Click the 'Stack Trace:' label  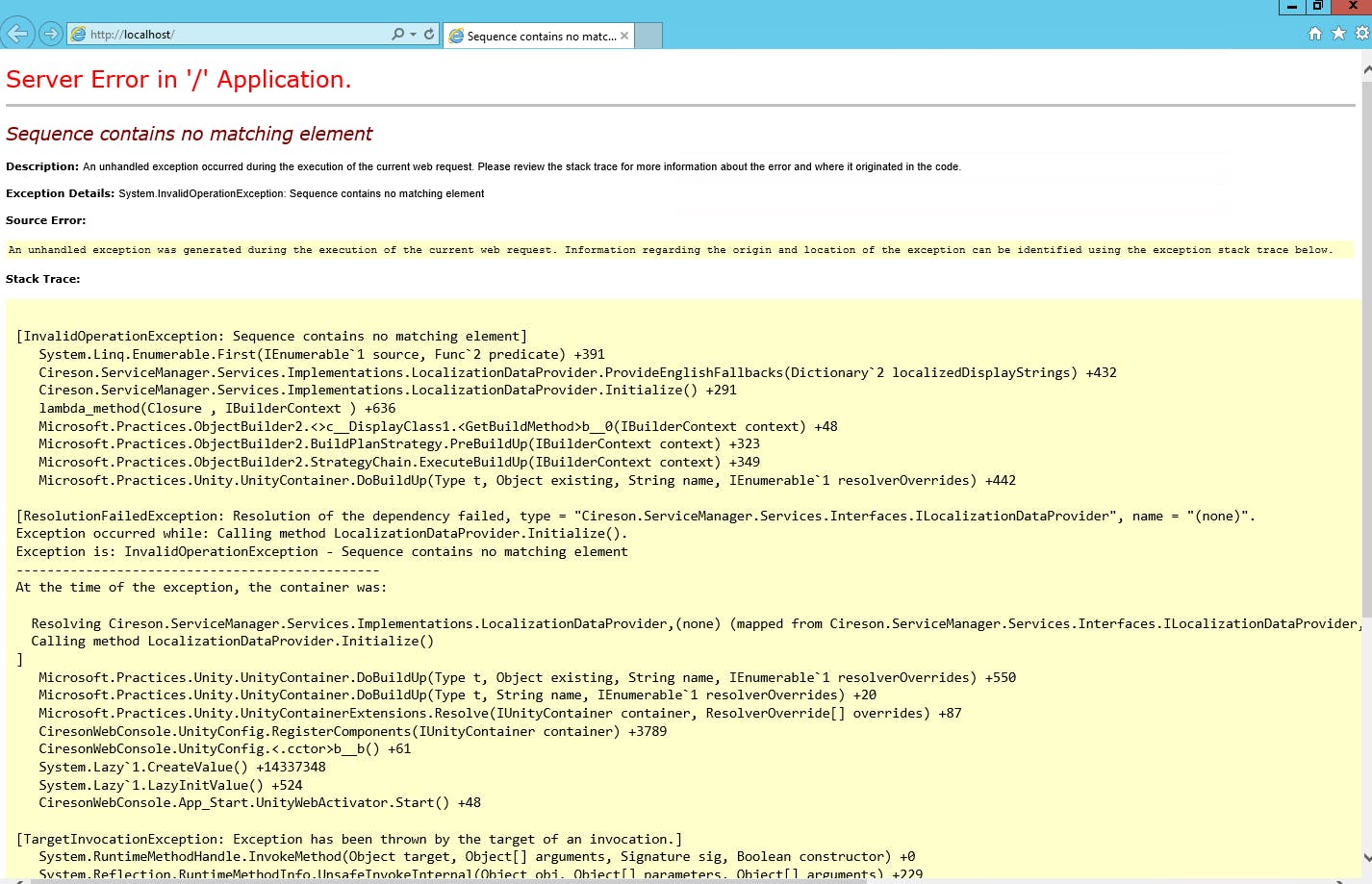[x=43, y=279]
